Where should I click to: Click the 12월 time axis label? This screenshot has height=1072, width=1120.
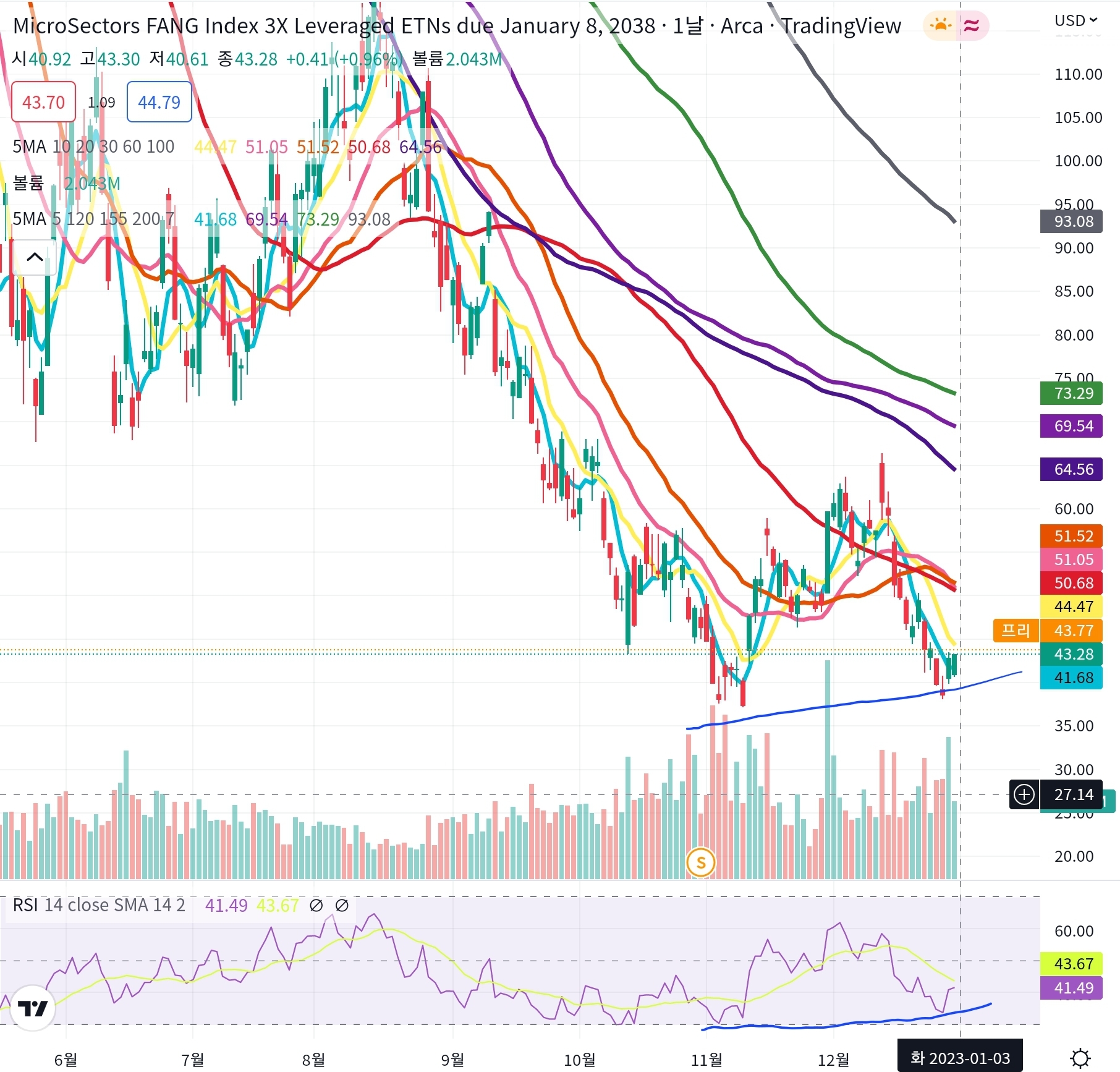click(833, 1060)
